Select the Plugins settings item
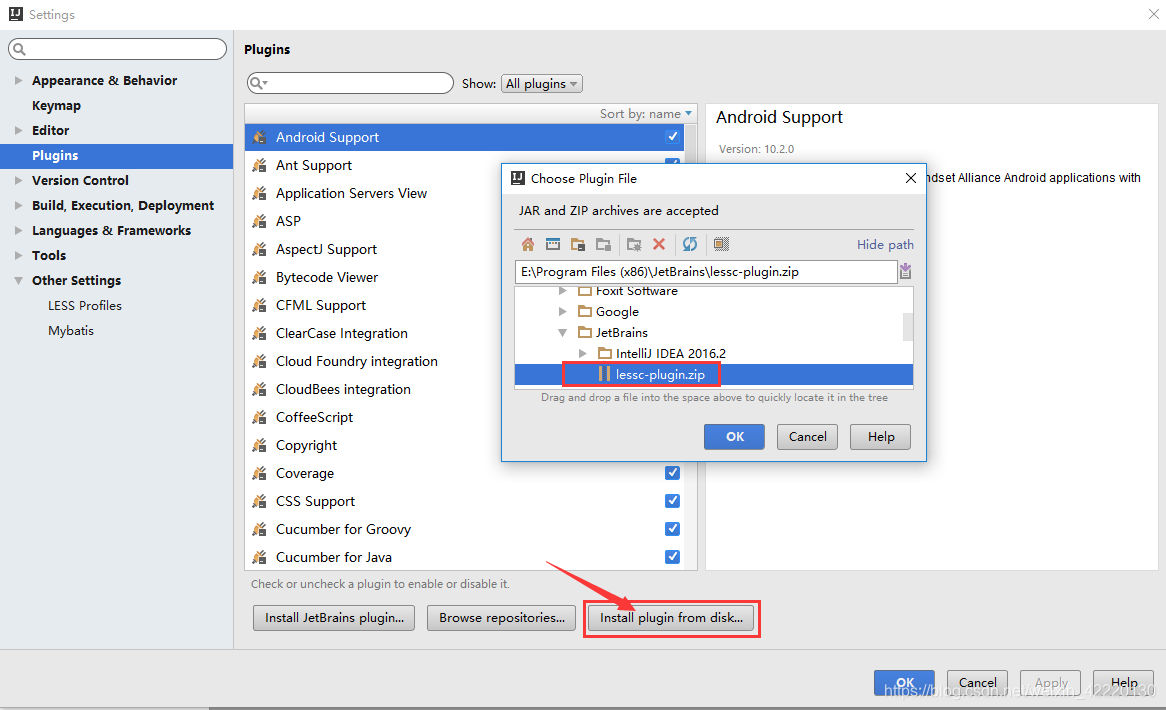1166x710 pixels. (117, 155)
